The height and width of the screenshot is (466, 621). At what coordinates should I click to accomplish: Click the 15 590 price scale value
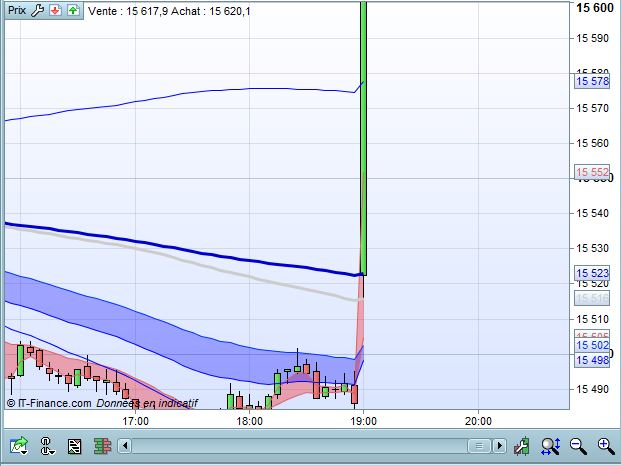592,38
